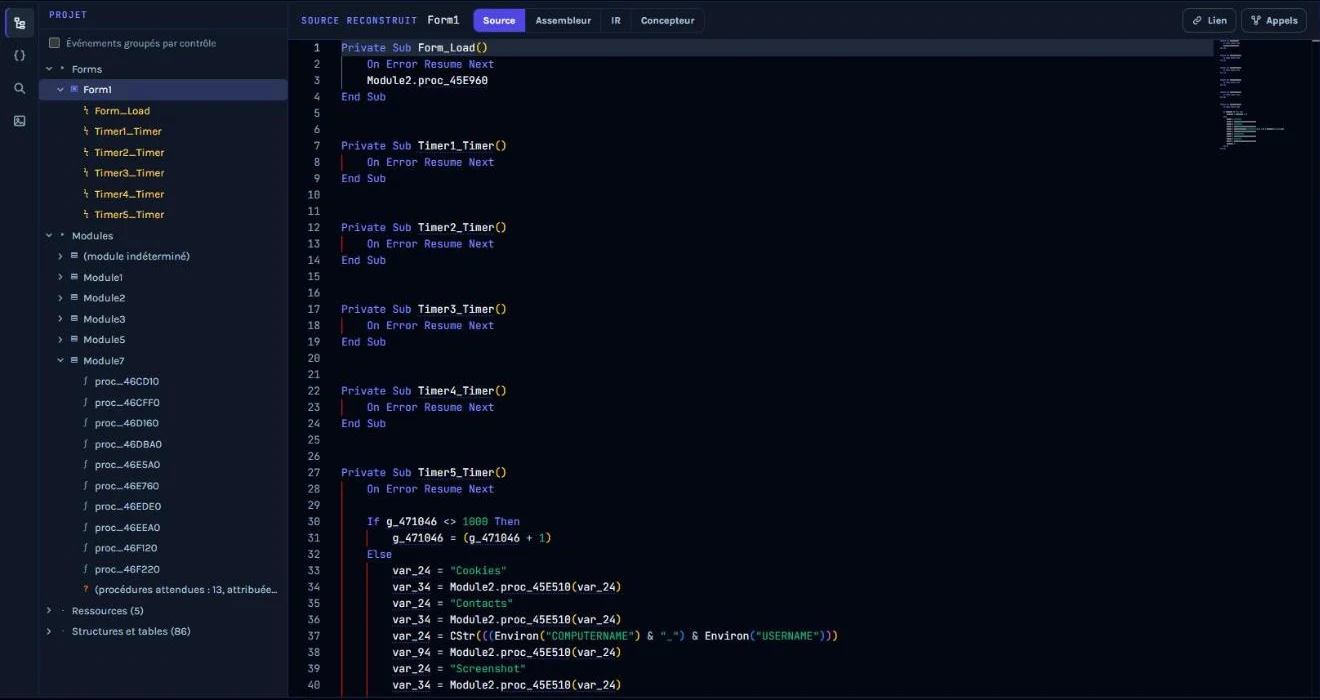Switch to the Assembleur tab
Viewport: 1320px width, 700px height.
pos(563,20)
